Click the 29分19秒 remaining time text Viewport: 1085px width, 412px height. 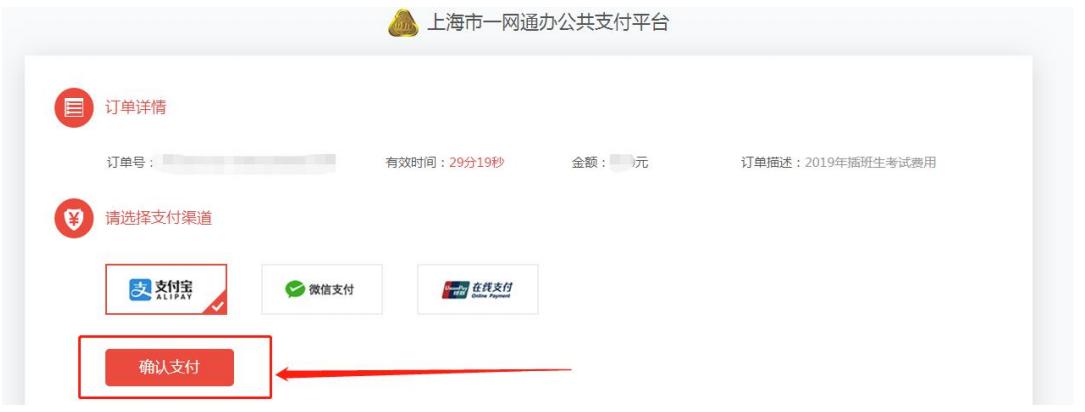coord(477,163)
